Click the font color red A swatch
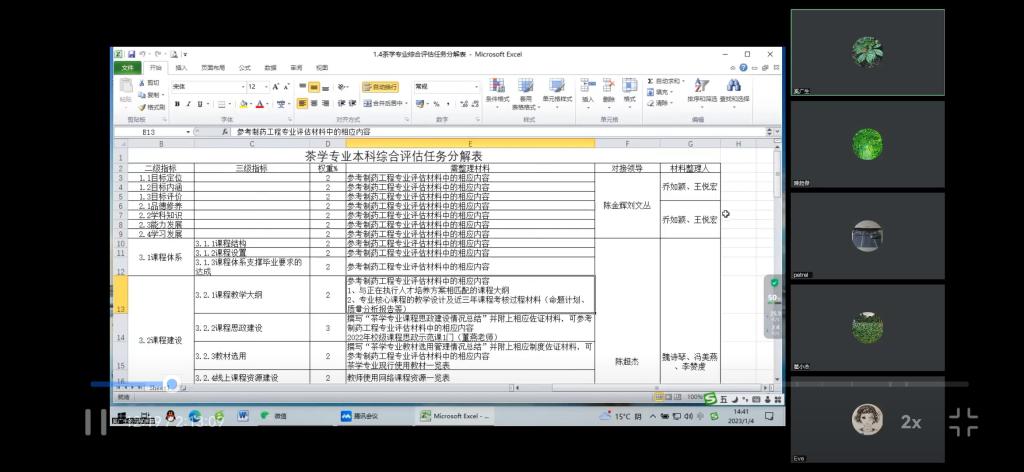This screenshot has width=1024, height=472. coord(259,103)
